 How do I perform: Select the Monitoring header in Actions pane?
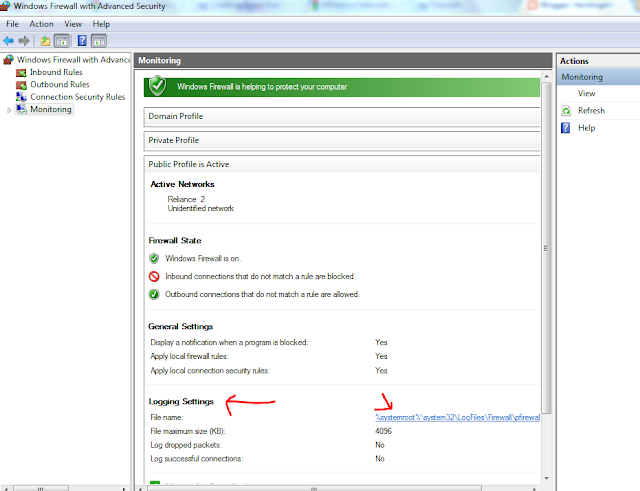coord(598,77)
